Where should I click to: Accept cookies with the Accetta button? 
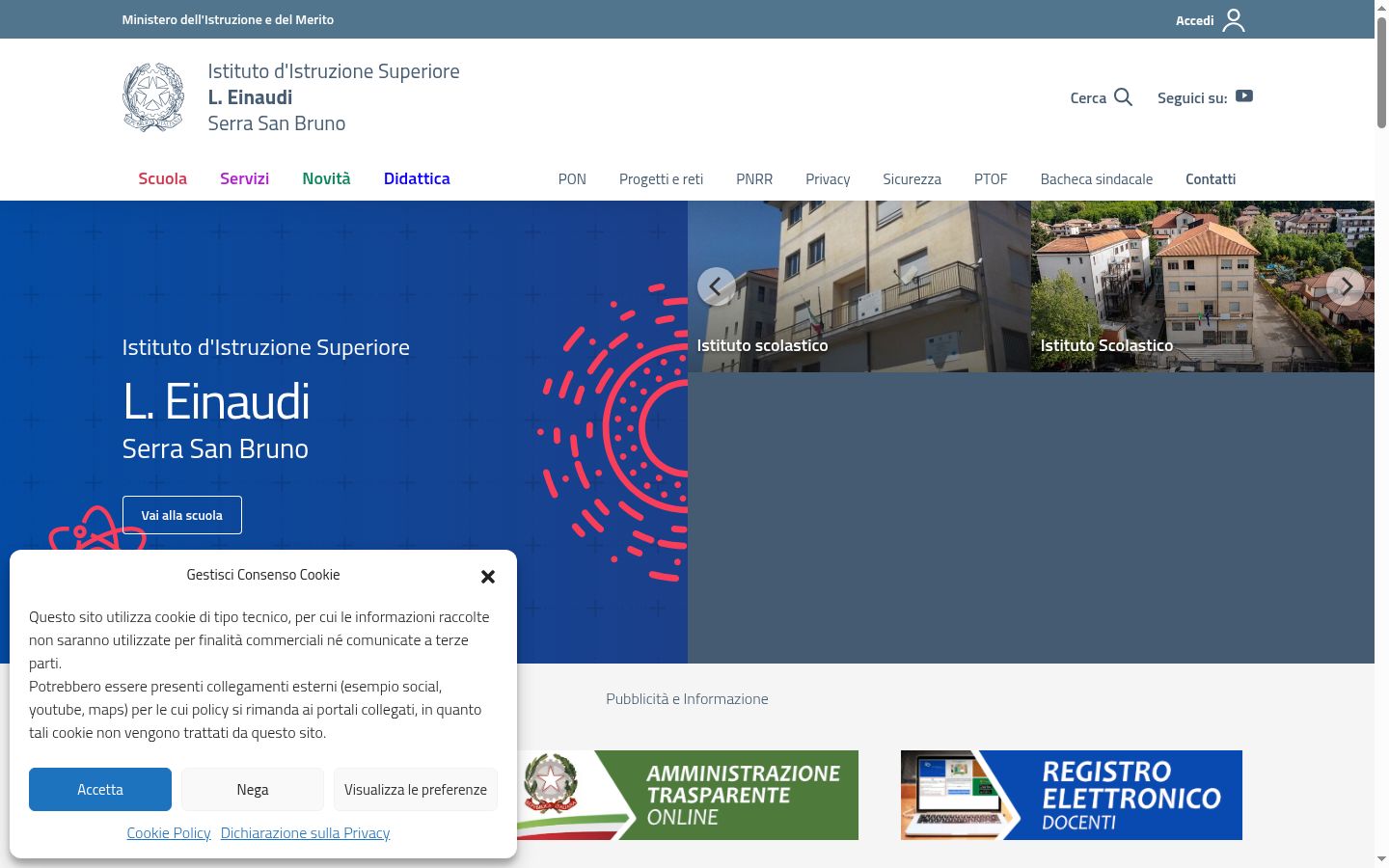pyautogui.click(x=100, y=789)
